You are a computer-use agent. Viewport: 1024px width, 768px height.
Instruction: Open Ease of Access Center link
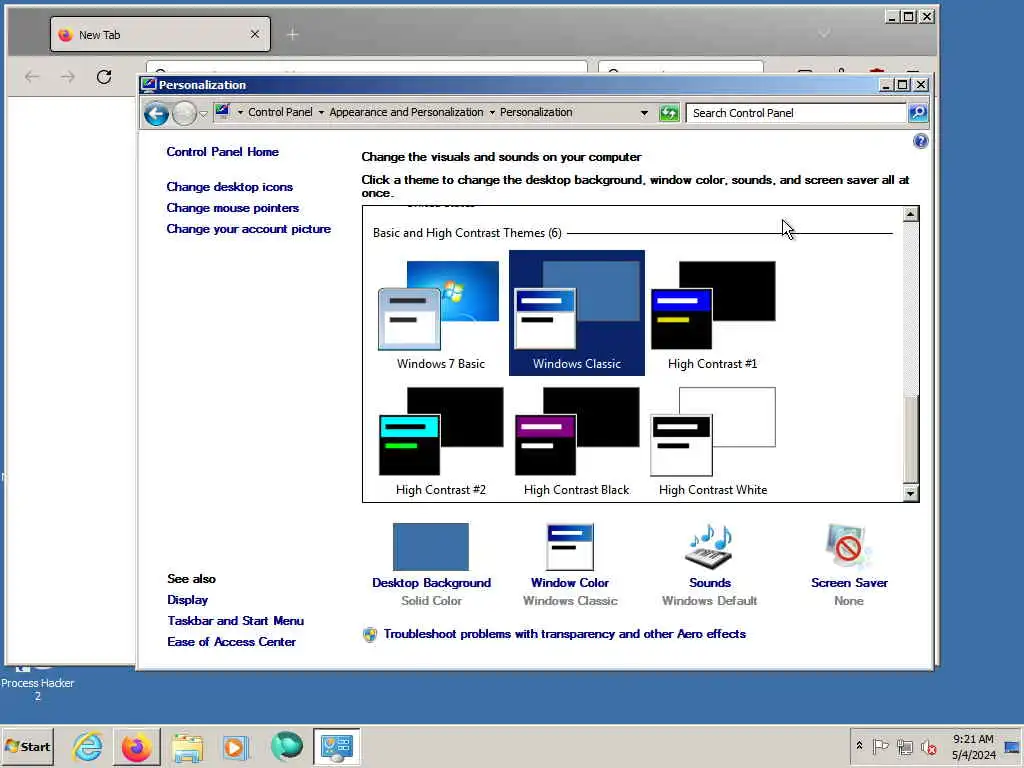(x=231, y=641)
